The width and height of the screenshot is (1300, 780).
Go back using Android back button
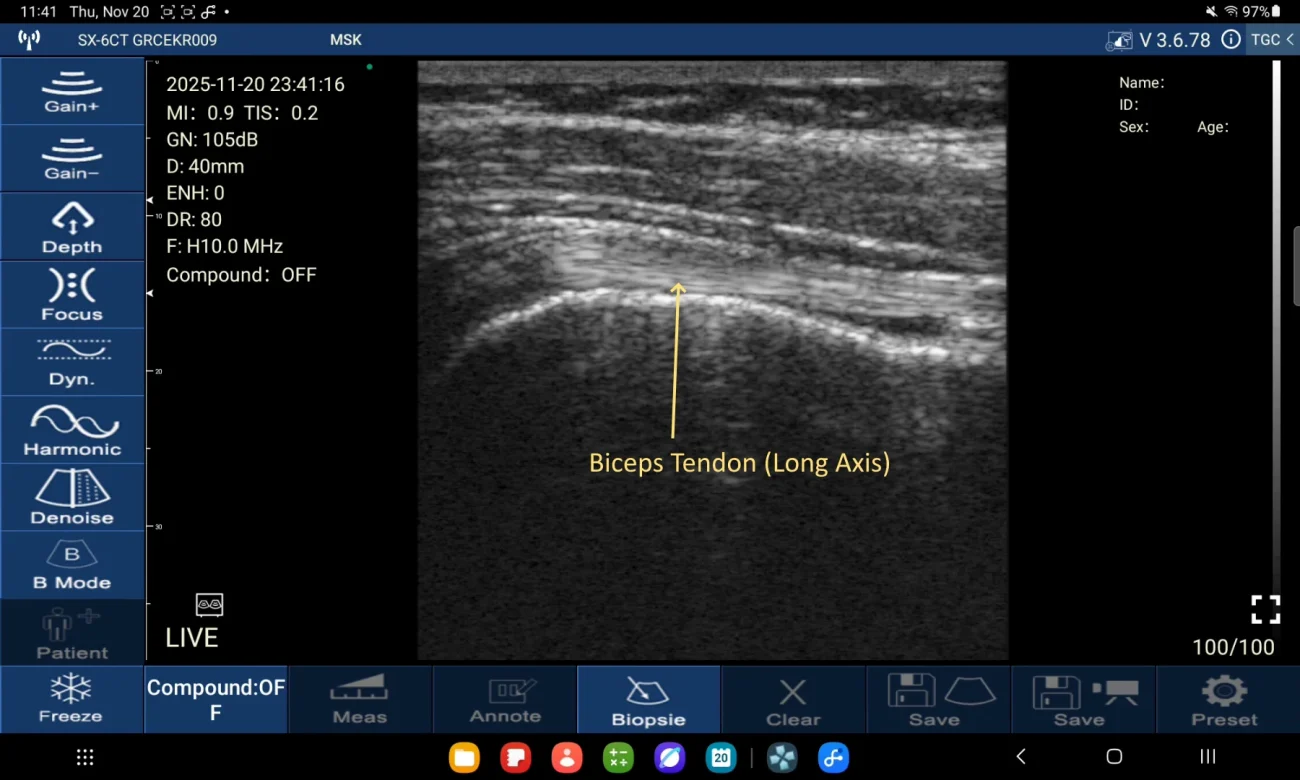pyautogui.click(x=1021, y=757)
